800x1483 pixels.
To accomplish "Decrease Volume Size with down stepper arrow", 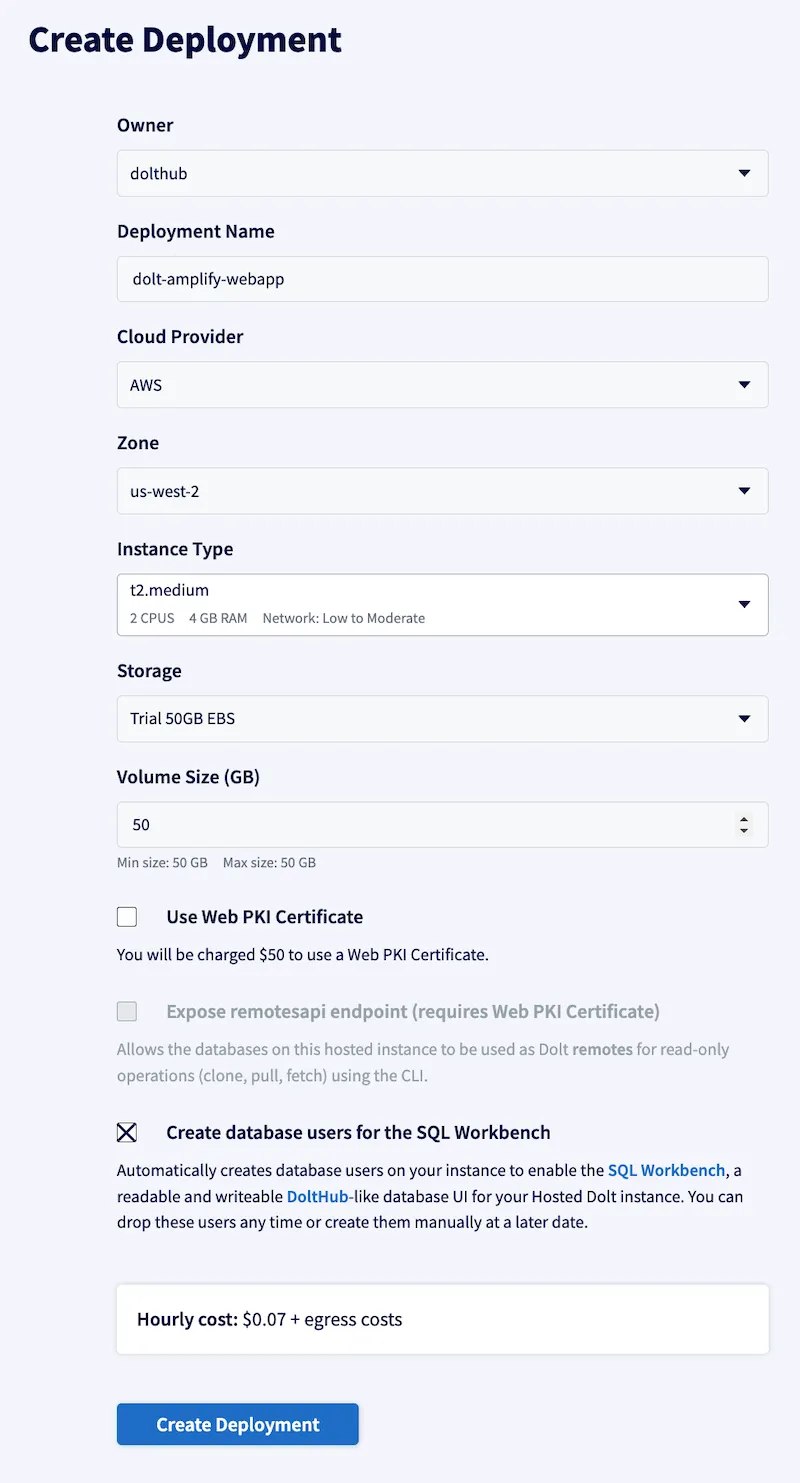I will tap(744, 831).
